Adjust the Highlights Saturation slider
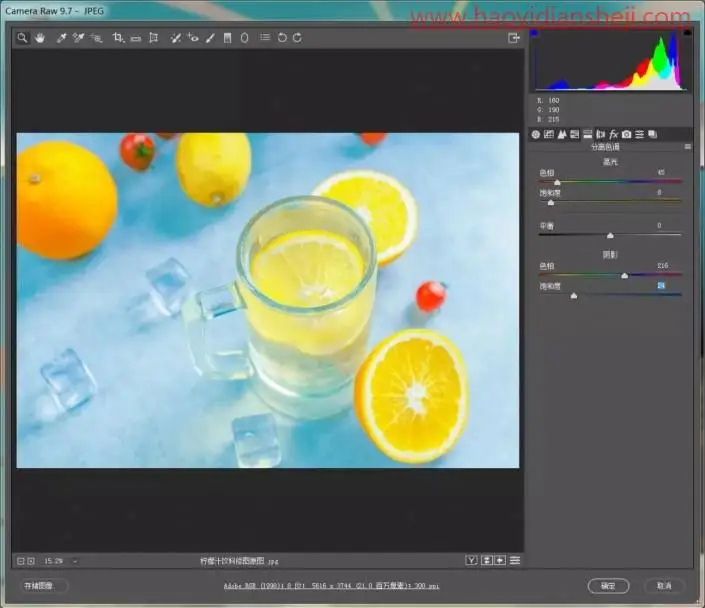 pyautogui.click(x=551, y=203)
